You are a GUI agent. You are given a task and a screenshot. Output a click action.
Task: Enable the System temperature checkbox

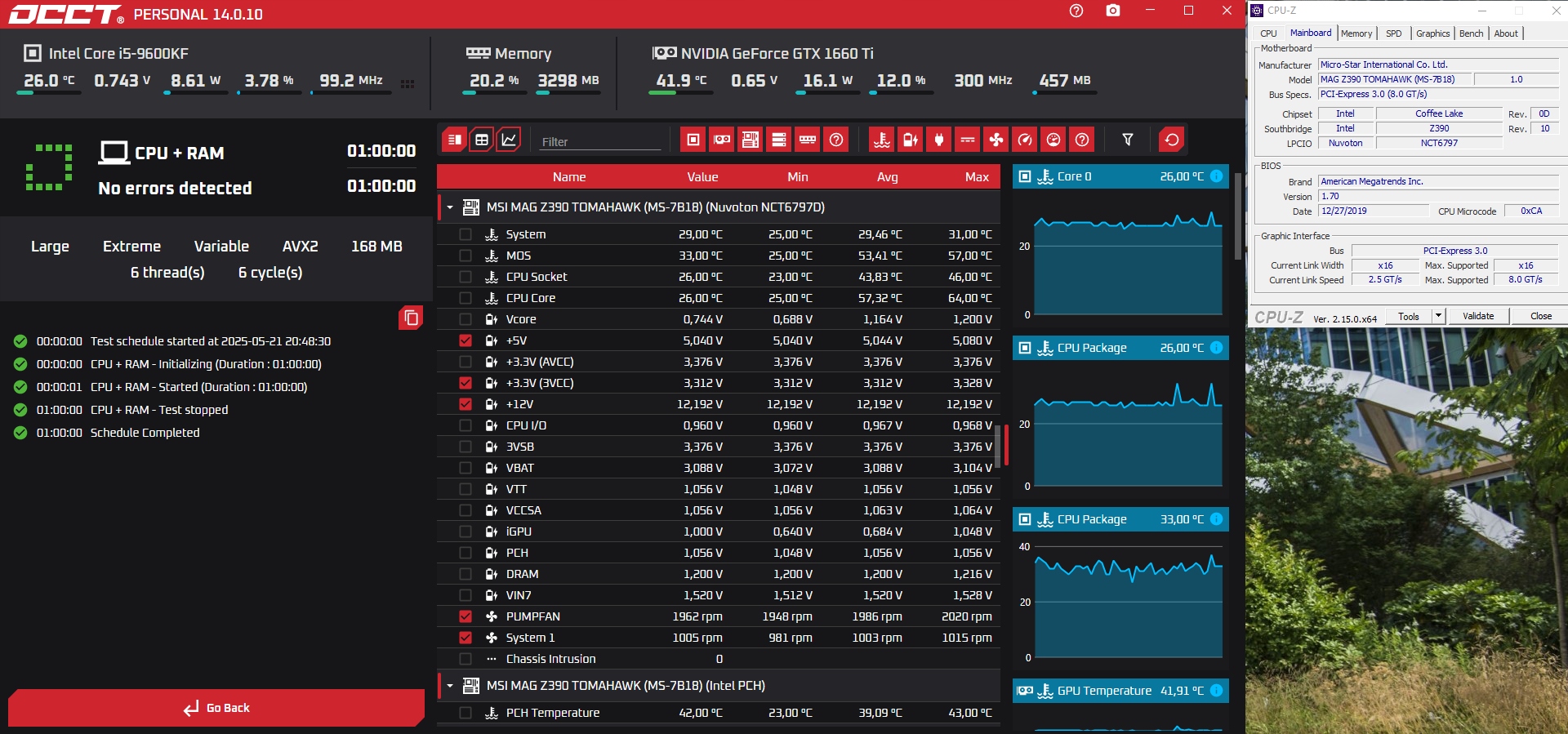coord(465,234)
